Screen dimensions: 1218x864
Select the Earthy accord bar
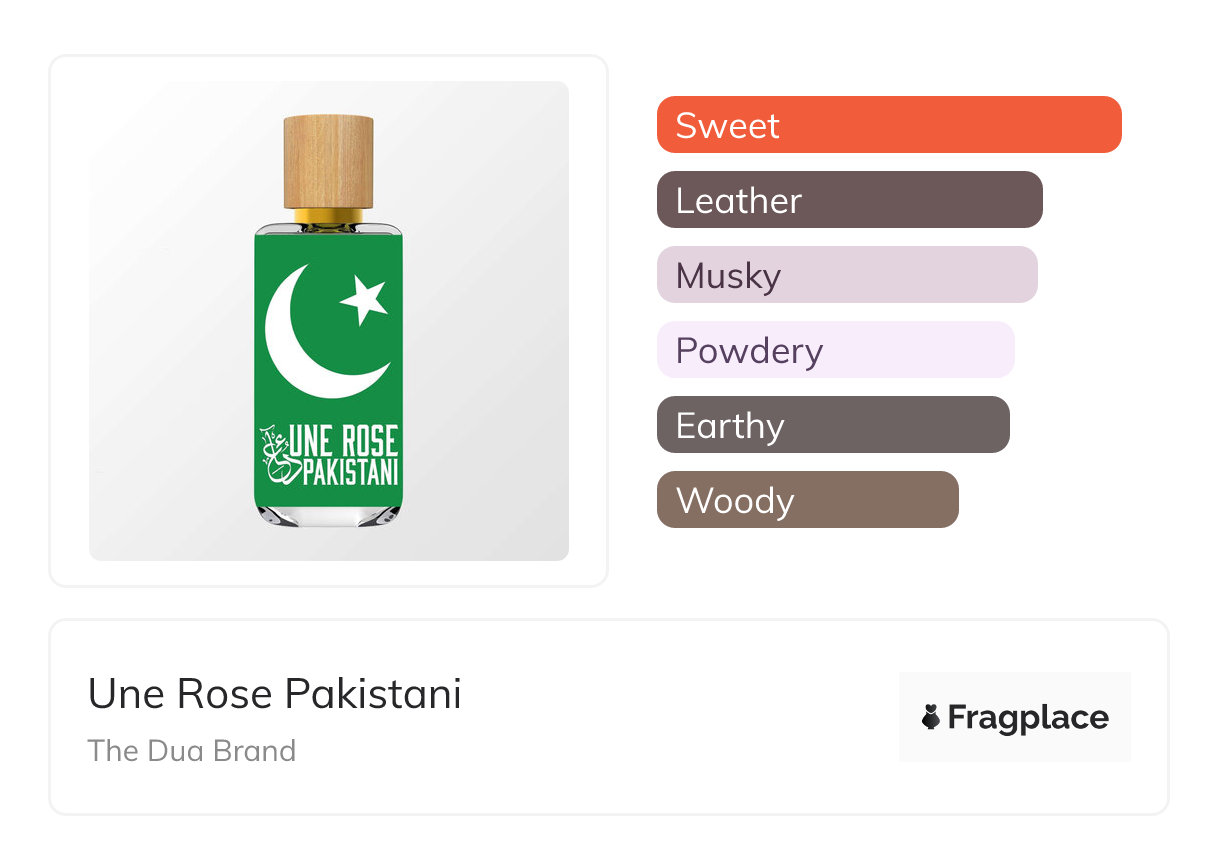tap(832, 425)
